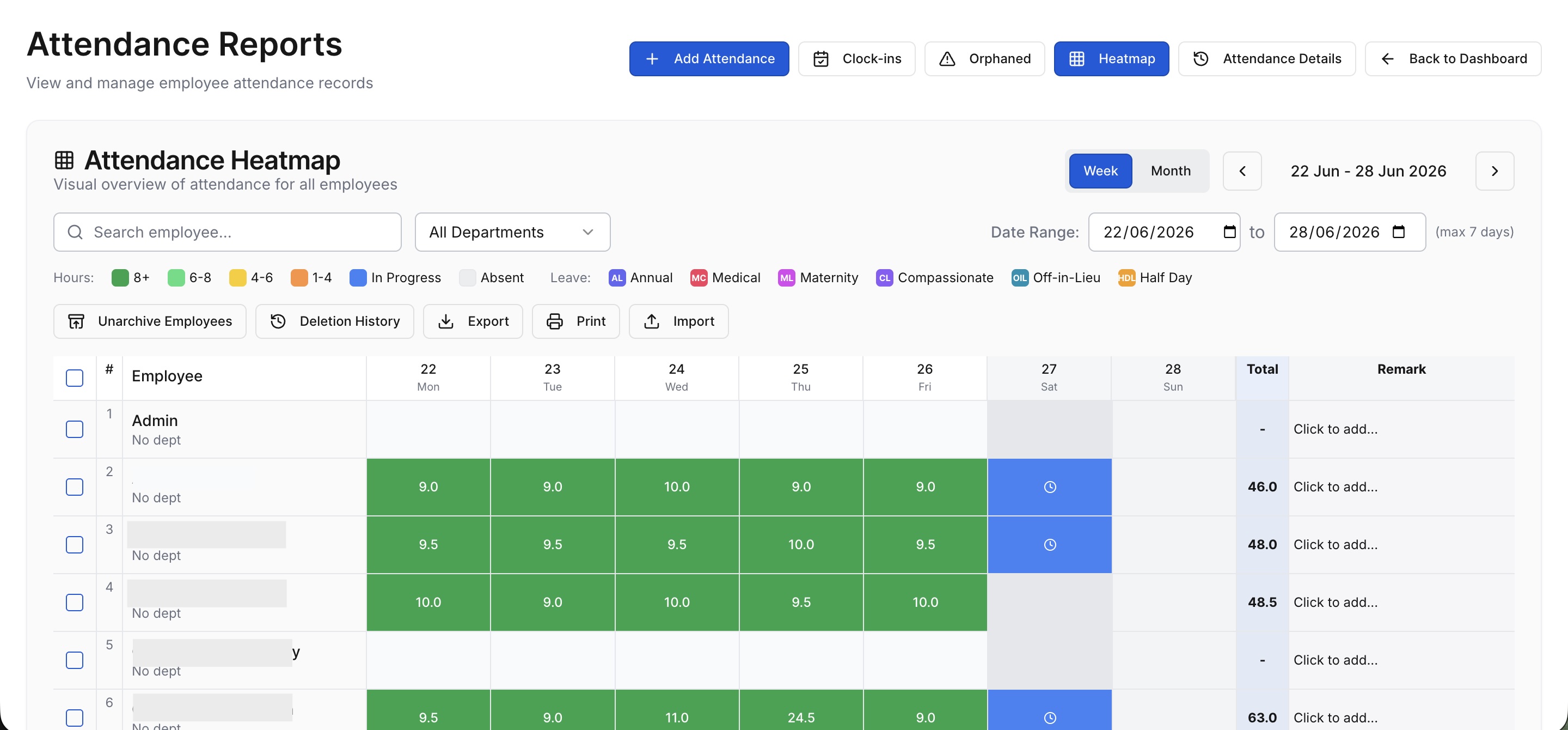Toggle the select-all header checkbox
1568x730 pixels.
point(74,378)
